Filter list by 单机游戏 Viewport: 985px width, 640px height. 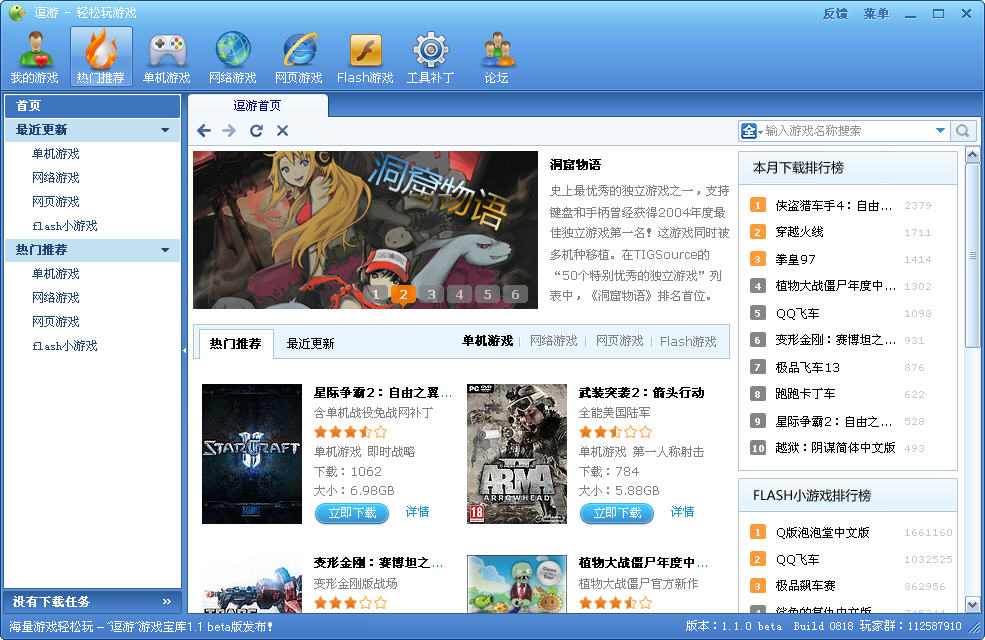coord(487,341)
